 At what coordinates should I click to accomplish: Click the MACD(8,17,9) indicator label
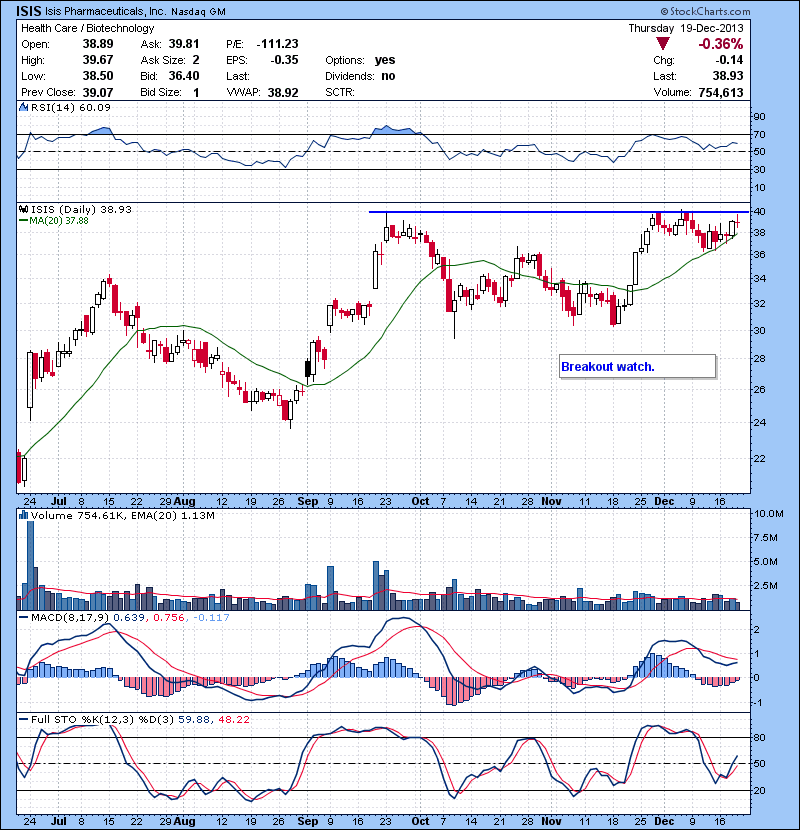point(70,617)
